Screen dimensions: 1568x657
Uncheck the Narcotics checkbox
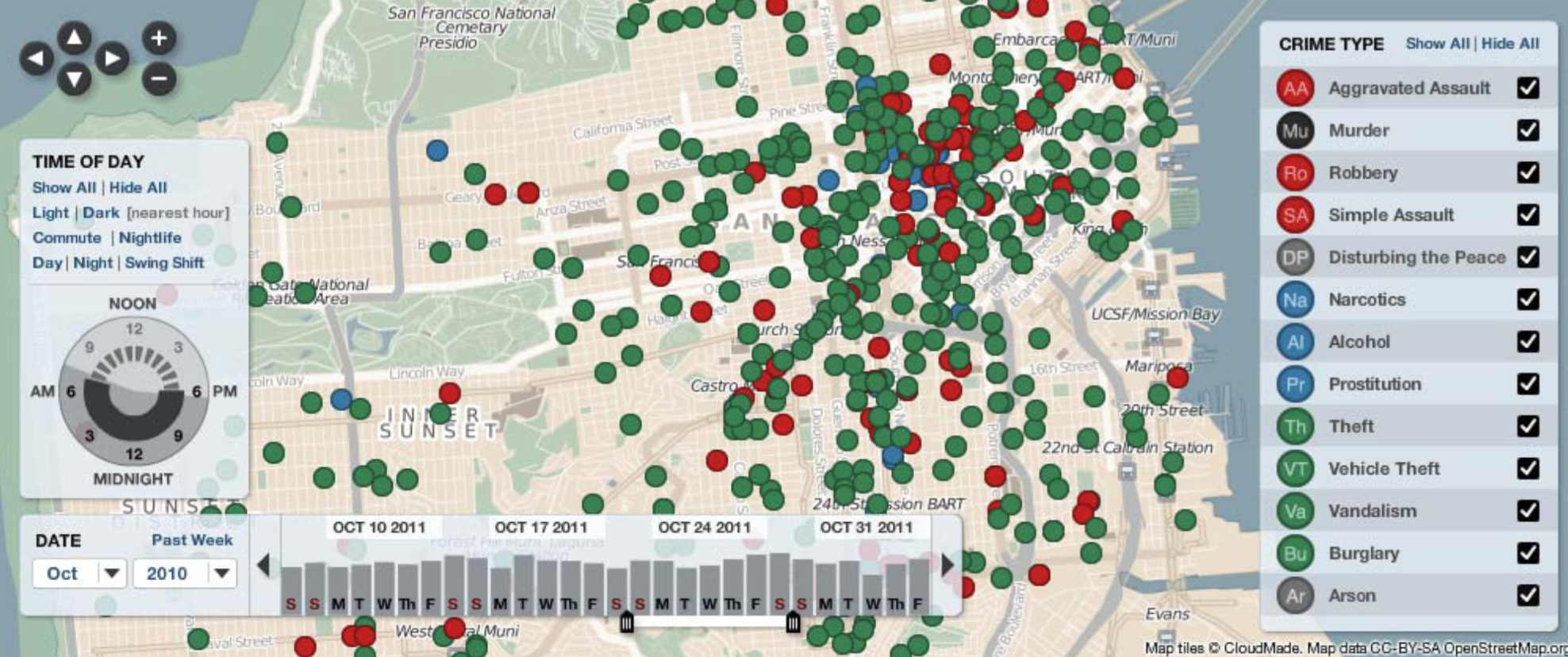pyautogui.click(x=1528, y=299)
